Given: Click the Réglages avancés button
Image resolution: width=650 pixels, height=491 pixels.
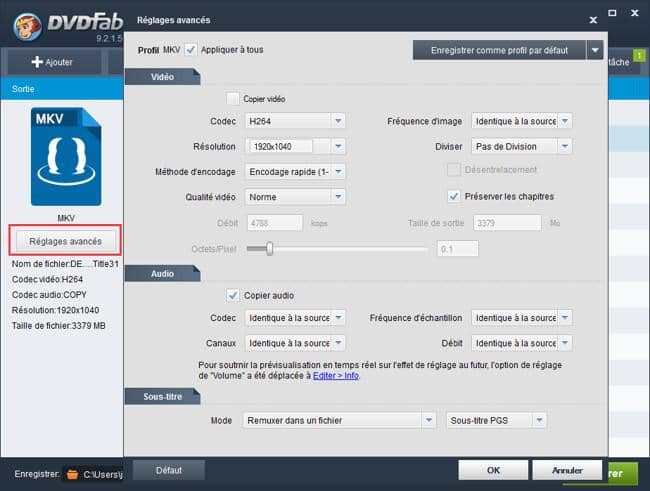Looking at the screenshot, I should click(65, 241).
